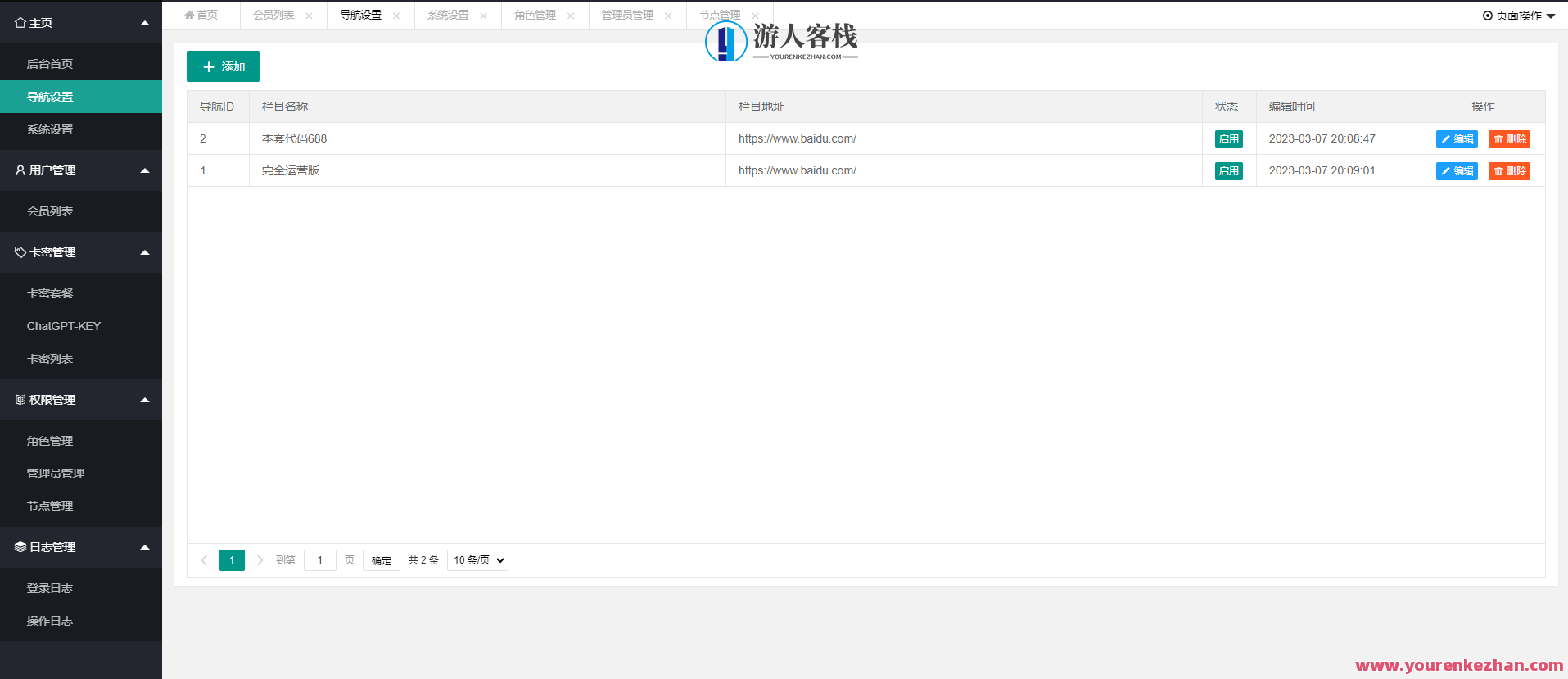This screenshot has width=1568, height=679.
Task: Collapse the 权限管理 sidebar section
Action: (x=145, y=400)
